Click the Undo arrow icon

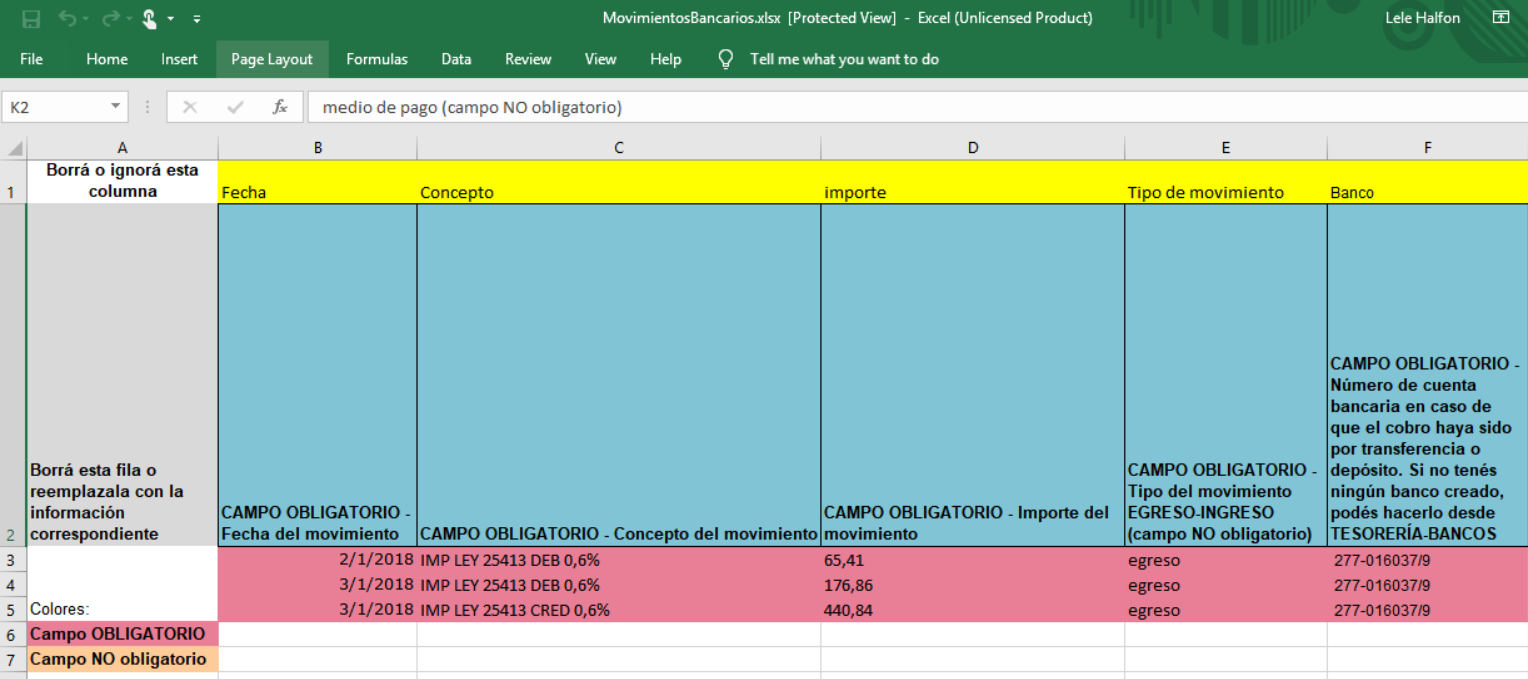[67, 18]
